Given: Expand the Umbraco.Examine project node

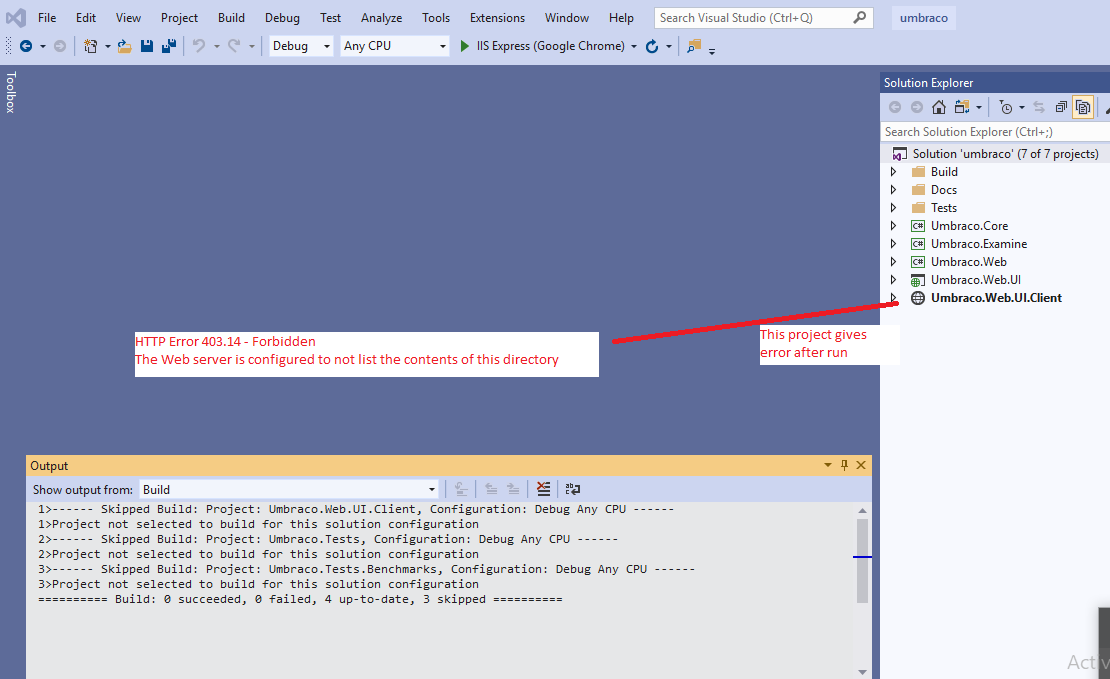Looking at the screenshot, I should 893,244.
